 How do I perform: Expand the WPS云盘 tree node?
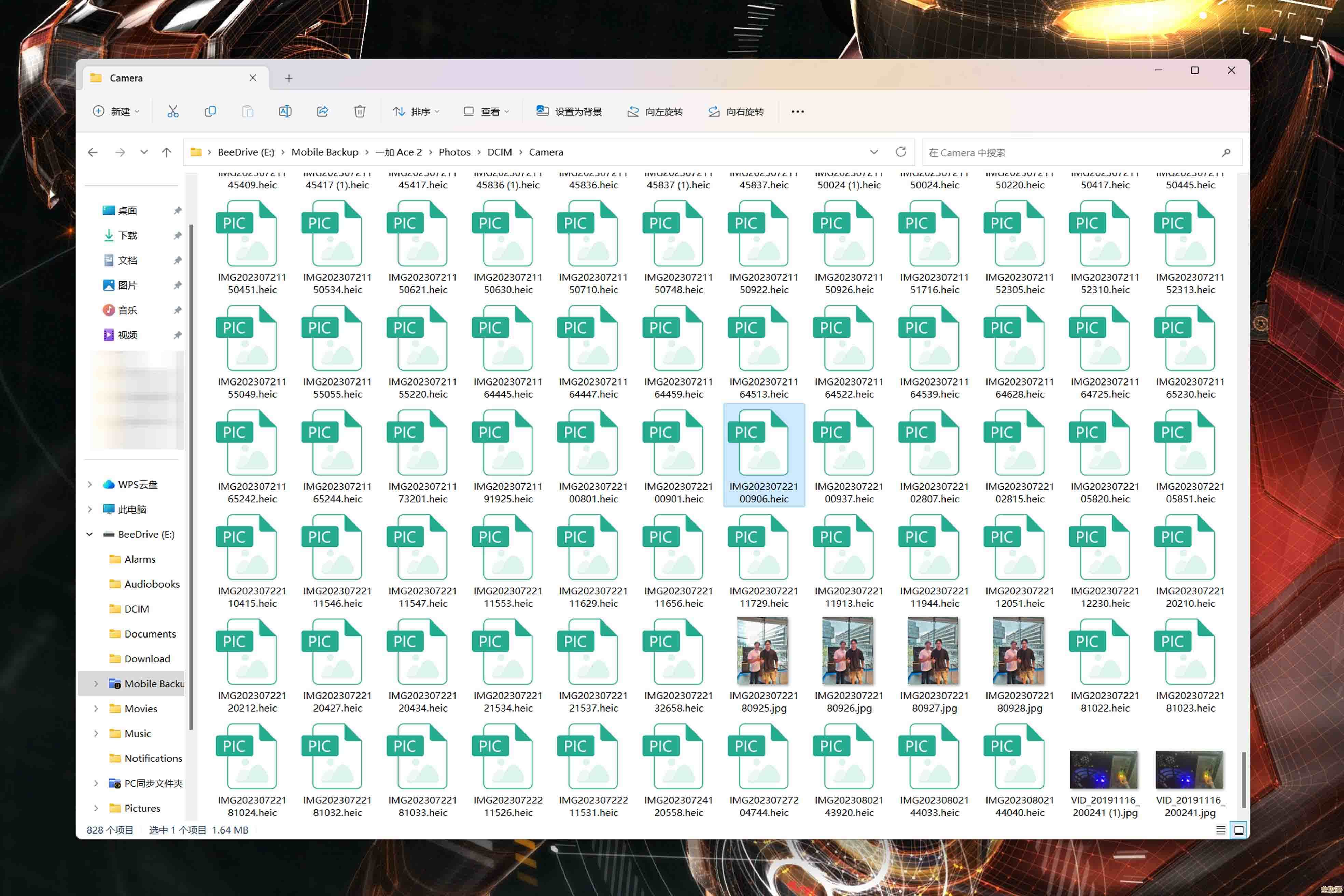coord(90,485)
